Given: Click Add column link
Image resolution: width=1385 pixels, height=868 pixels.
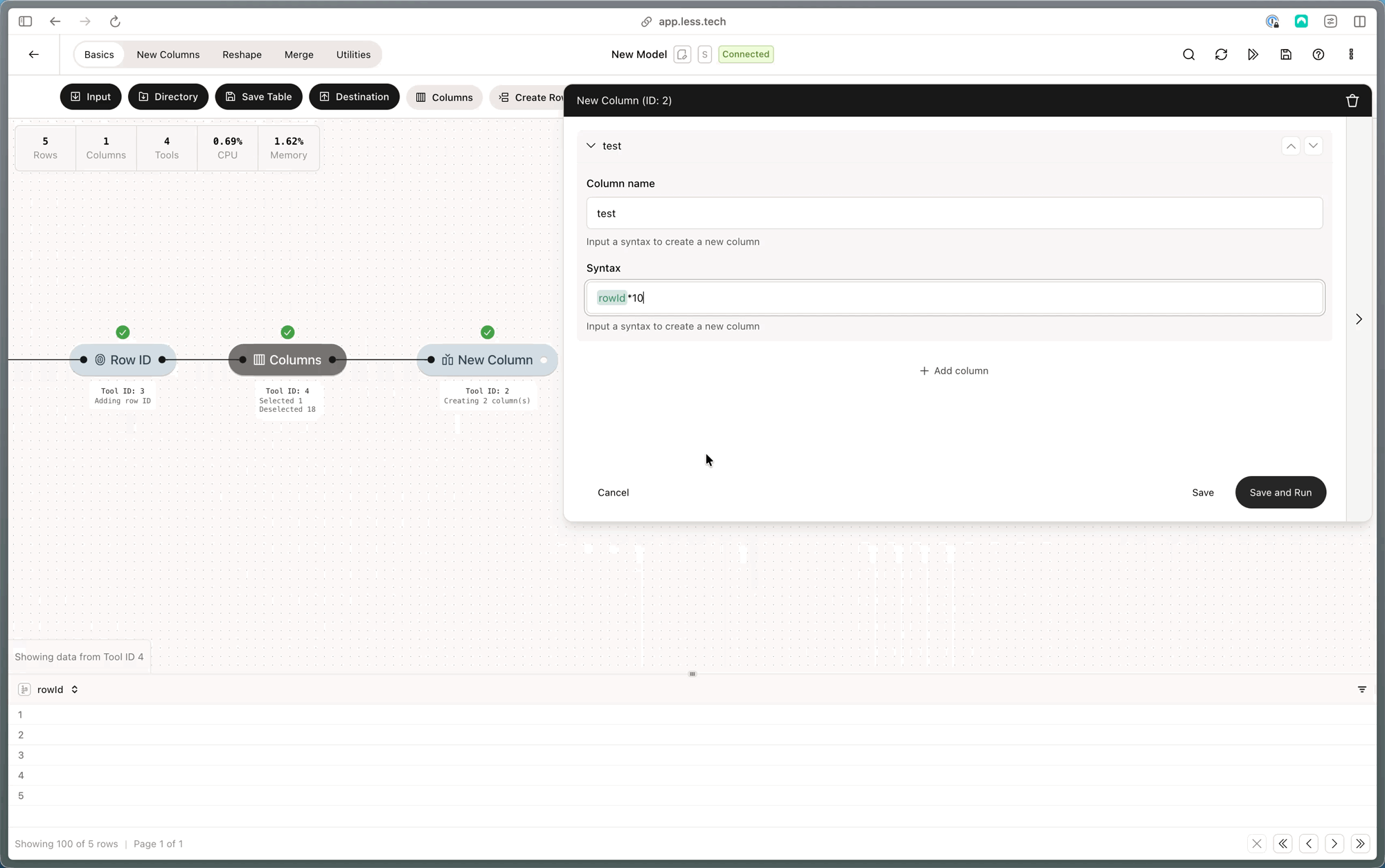Looking at the screenshot, I should coord(954,371).
